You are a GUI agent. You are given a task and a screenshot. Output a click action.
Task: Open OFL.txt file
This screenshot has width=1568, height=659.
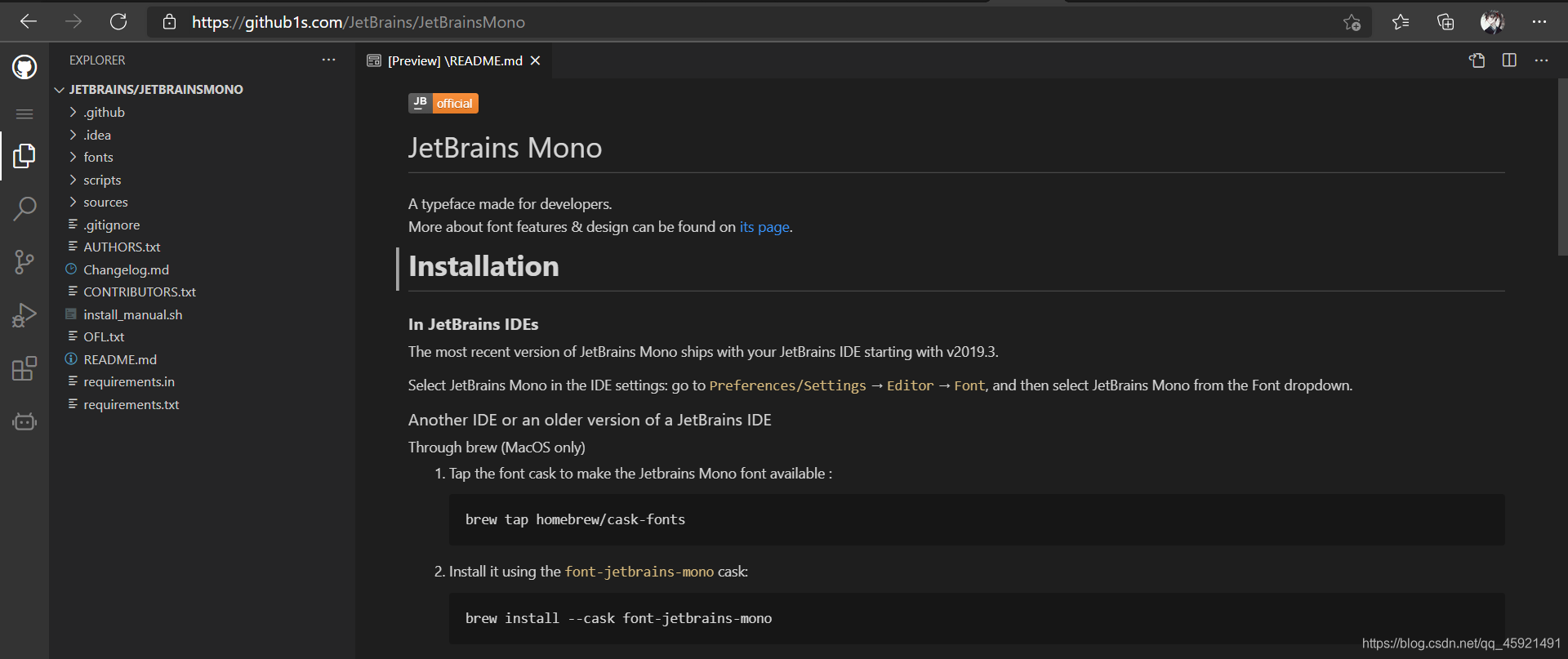click(x=104, y=336)
